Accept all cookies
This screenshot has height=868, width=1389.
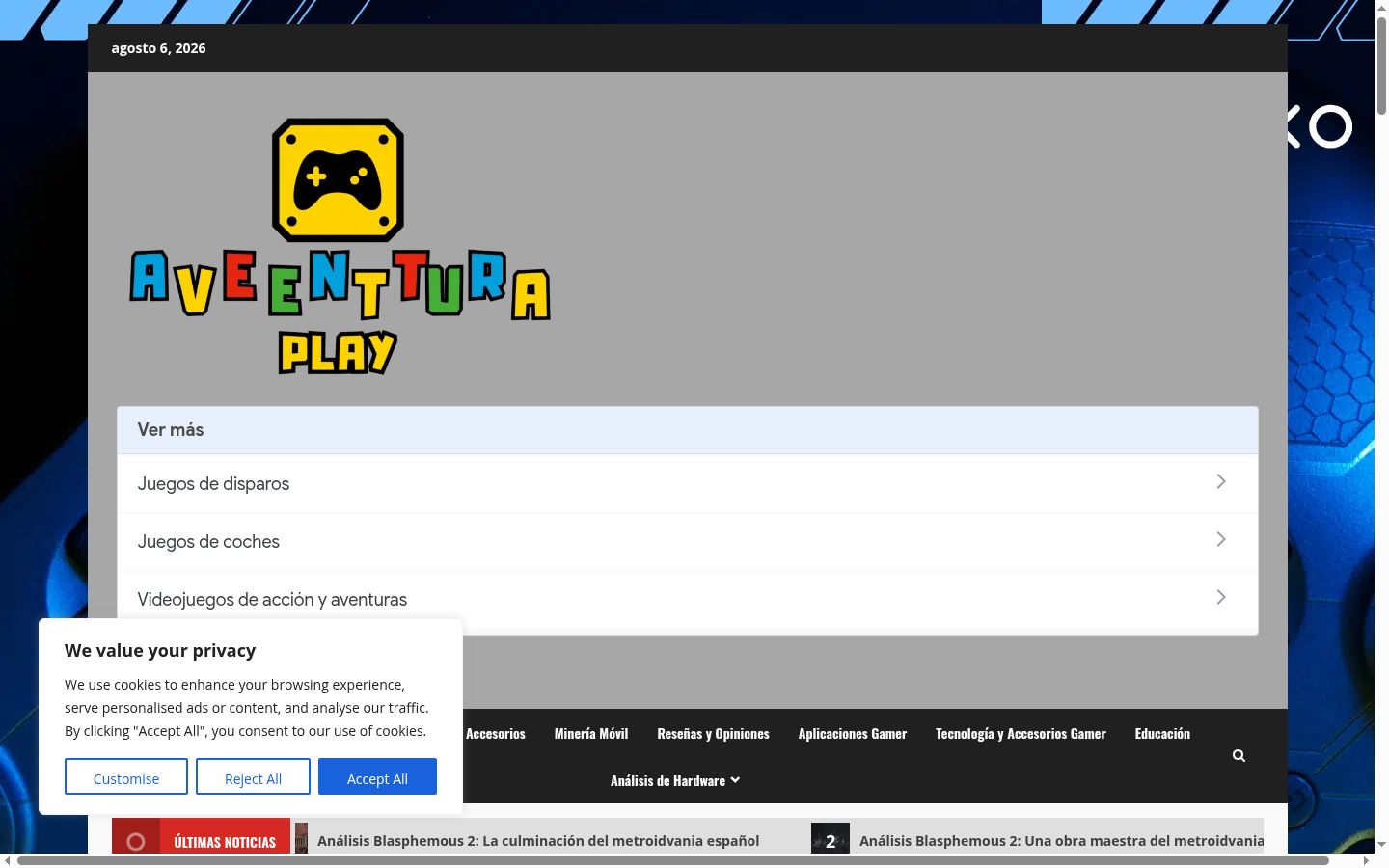click(377, 777)
